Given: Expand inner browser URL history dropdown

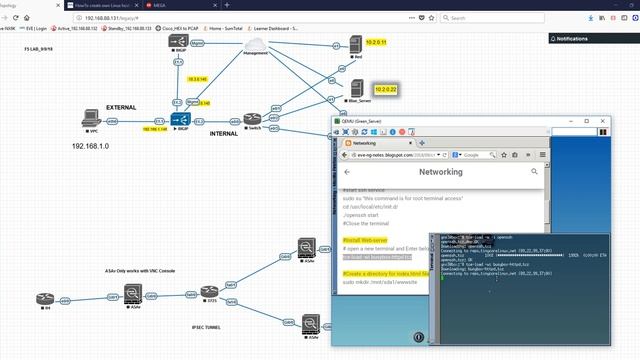Looking at the screenshot, I should [438, 155].
